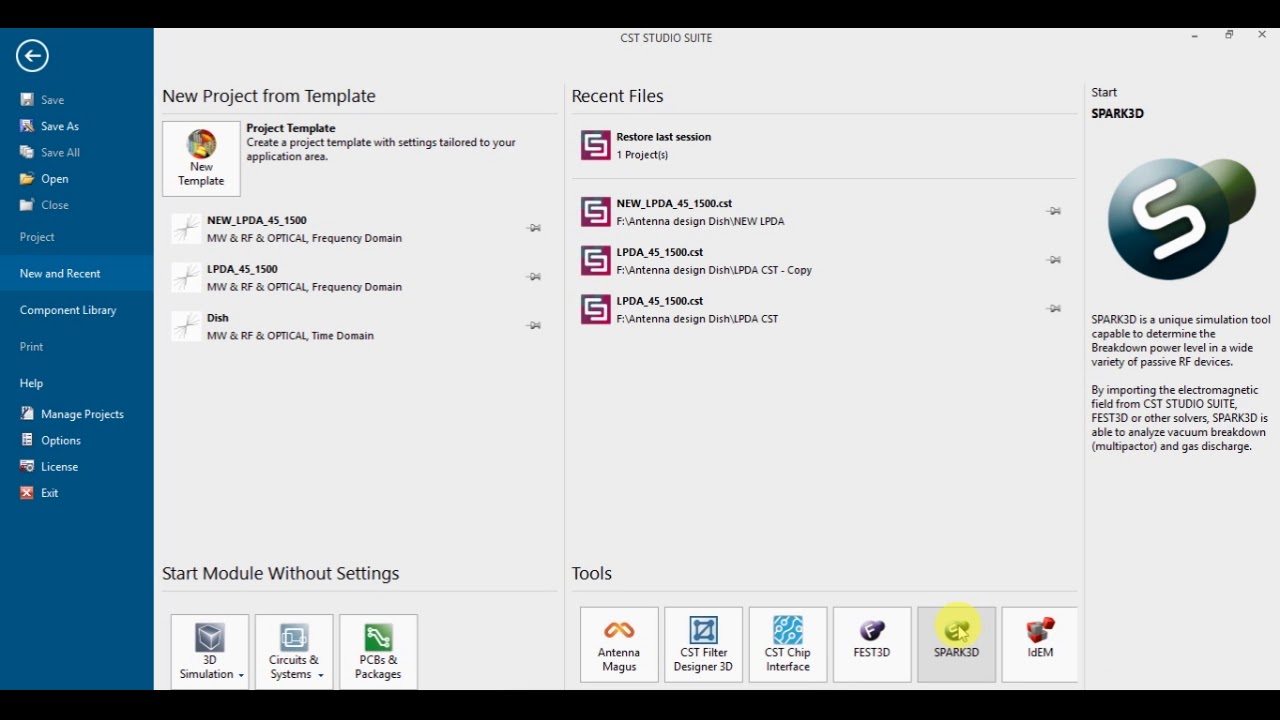This screenshot has width=1280, height=720.
Task: Open NEW_LPDA_45_1500 template antenna icon
Action: [x=186, y=229]
